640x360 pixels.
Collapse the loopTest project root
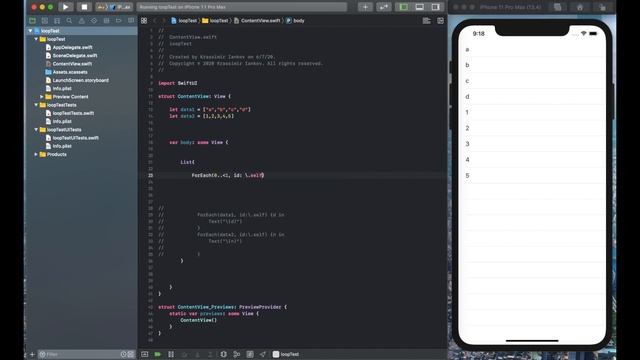tap(30, 31)
